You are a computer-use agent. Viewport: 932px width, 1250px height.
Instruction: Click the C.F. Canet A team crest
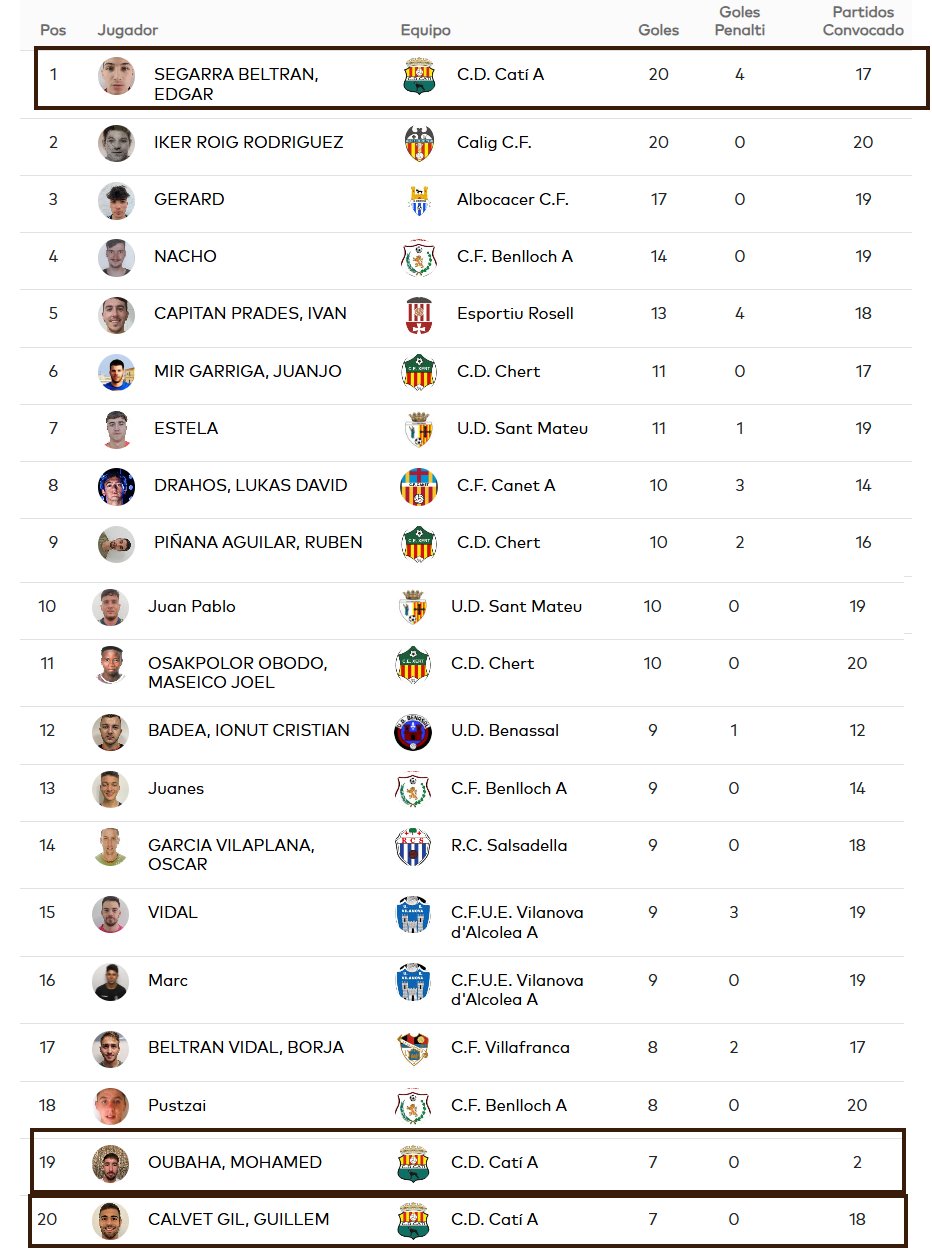(419, 486)
